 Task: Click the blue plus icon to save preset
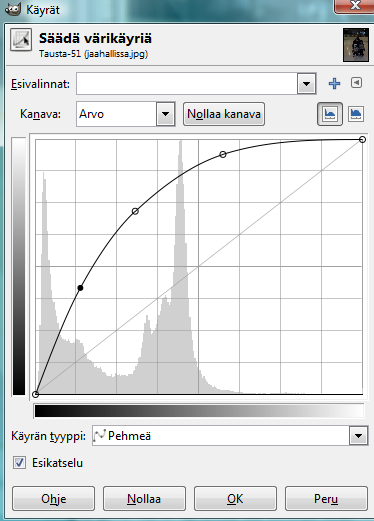[334, 83]
